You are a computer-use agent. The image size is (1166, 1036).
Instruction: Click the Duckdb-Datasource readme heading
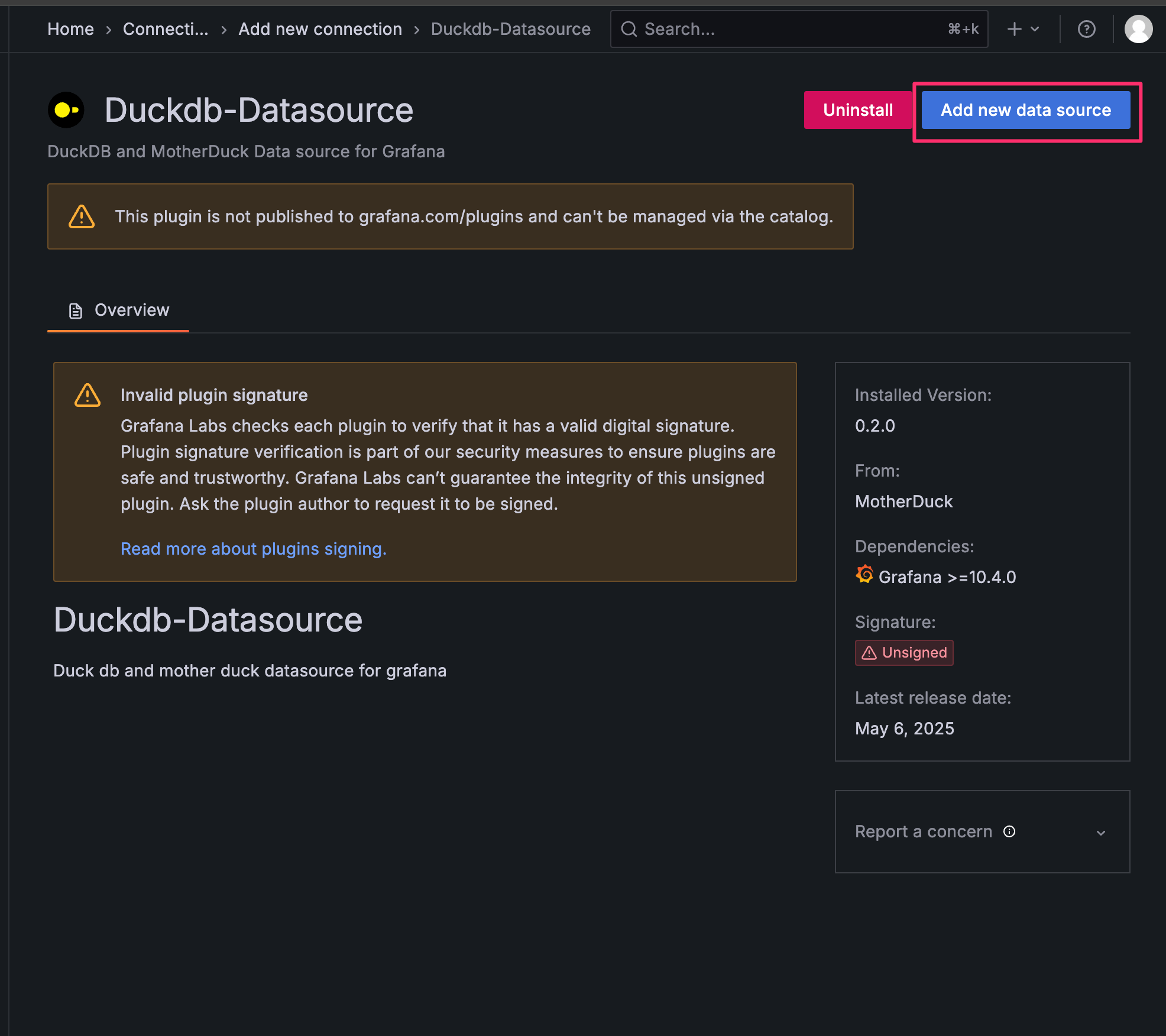208,620
